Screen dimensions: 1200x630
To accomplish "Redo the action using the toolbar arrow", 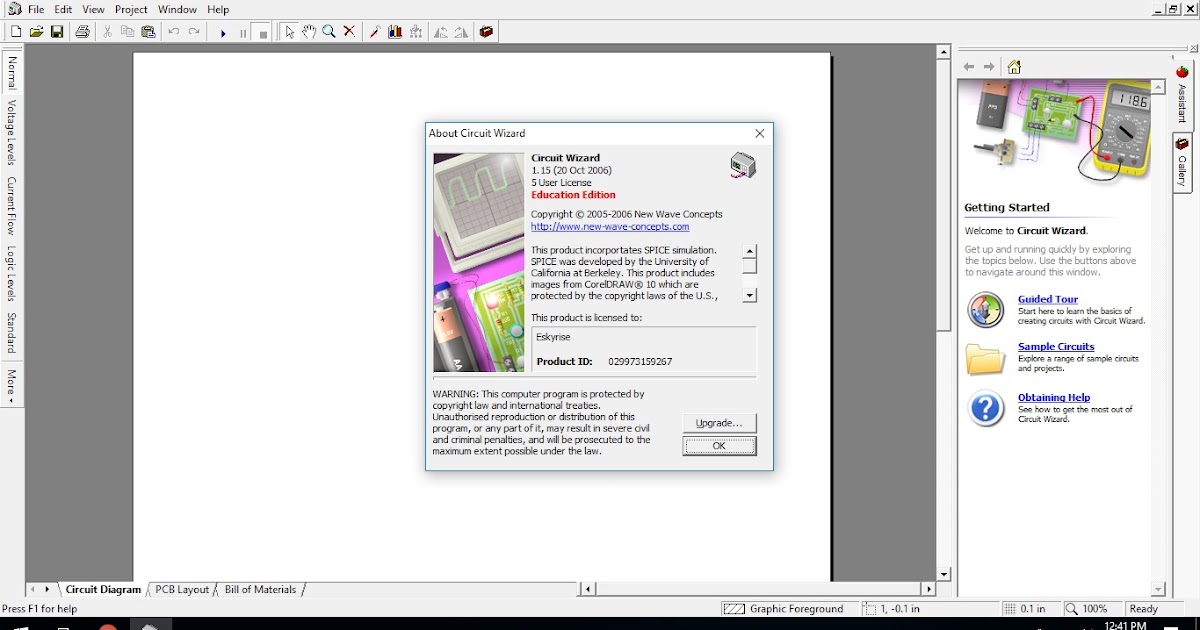I will 195,32.
